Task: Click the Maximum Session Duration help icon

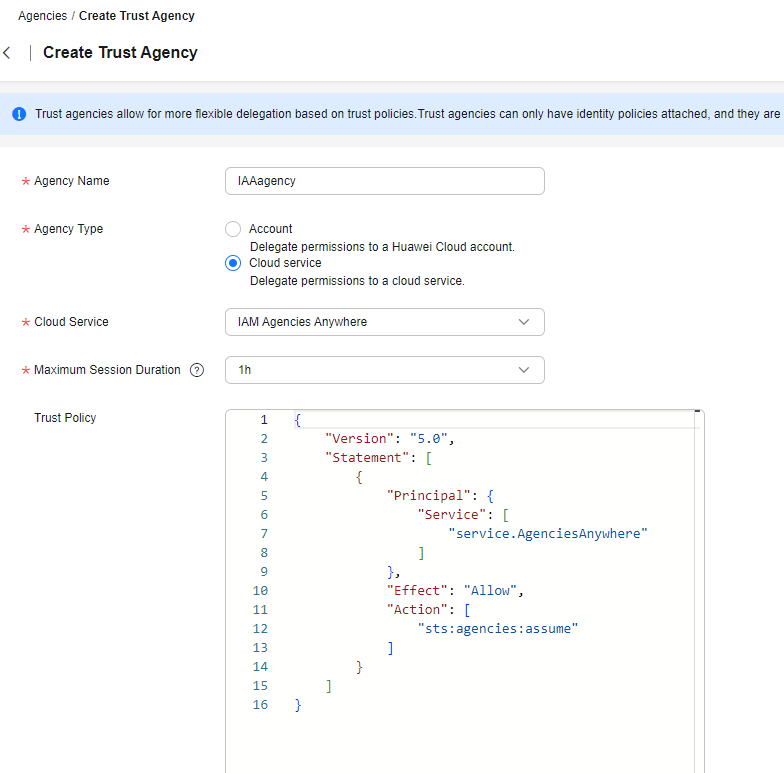Action: [197, 370]
